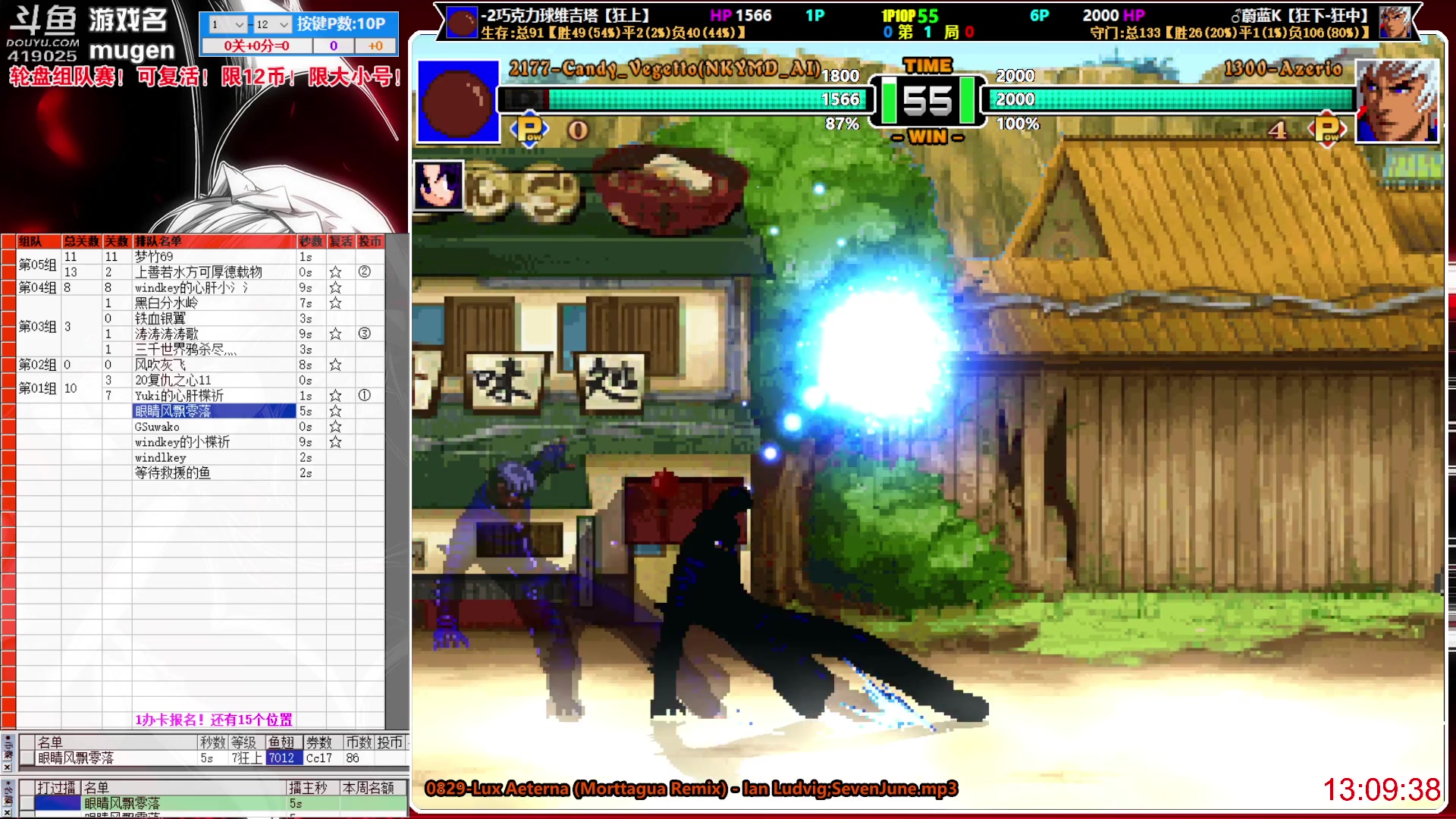
Task: Click the revive star for highlighted 眼睛风飘零落
Action: pos(335,411)
